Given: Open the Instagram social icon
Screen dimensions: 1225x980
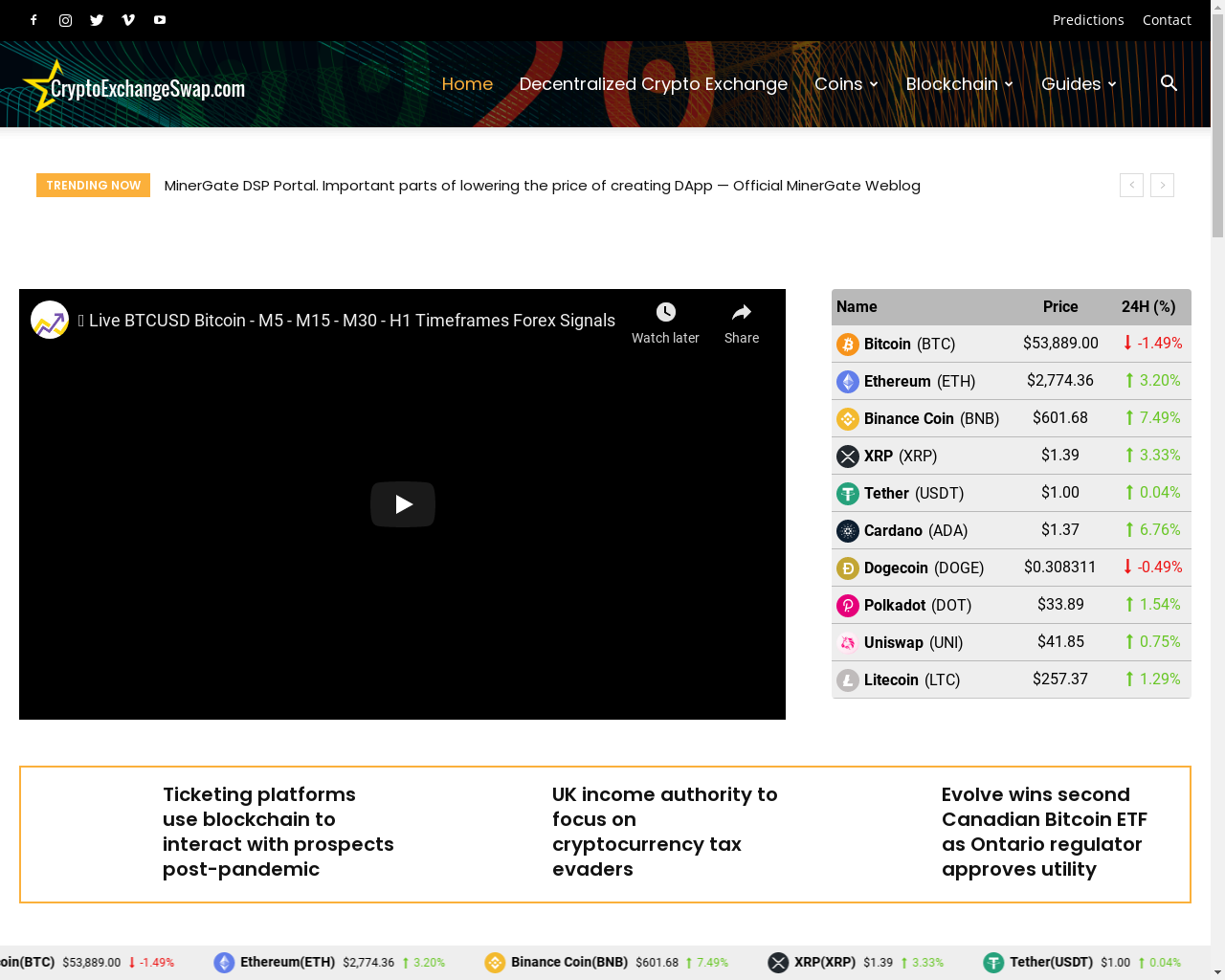Looking at the screenshot, I should [x=65, y=20].
